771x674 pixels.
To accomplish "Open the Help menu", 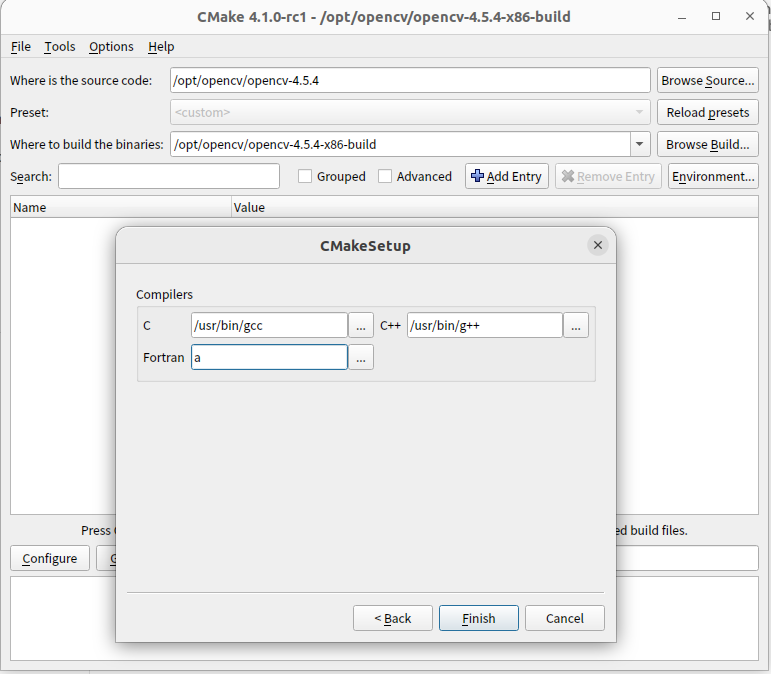I will point(161,47).
